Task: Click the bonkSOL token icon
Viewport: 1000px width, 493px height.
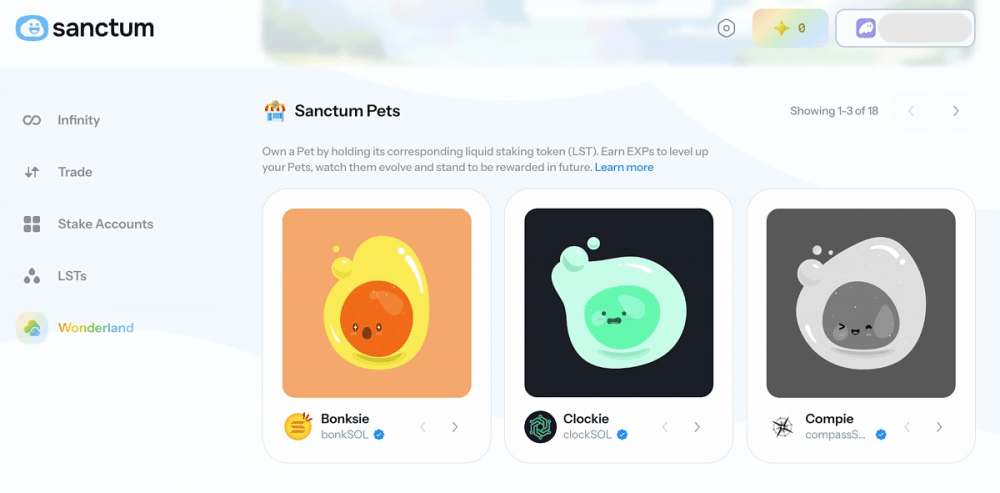Action: click(x=298, y=427)
